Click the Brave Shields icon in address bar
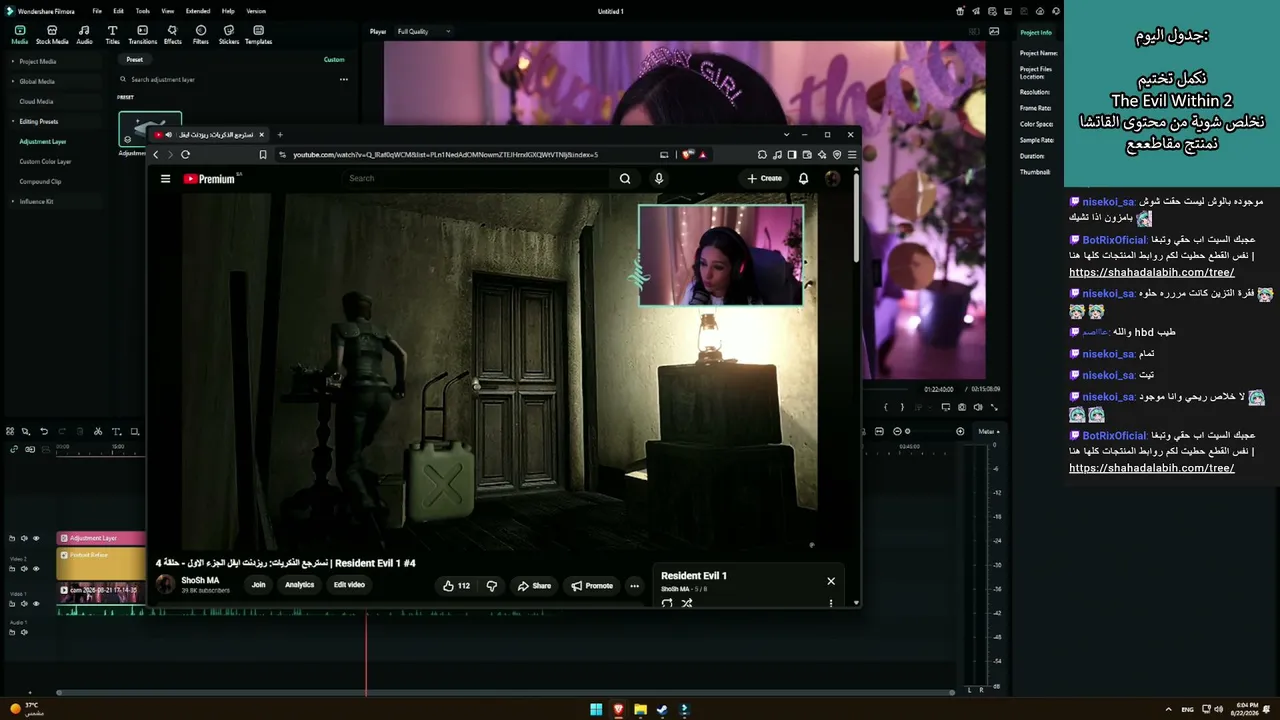This screenshot has width=1280, height=720. click(x=687, y=155)
